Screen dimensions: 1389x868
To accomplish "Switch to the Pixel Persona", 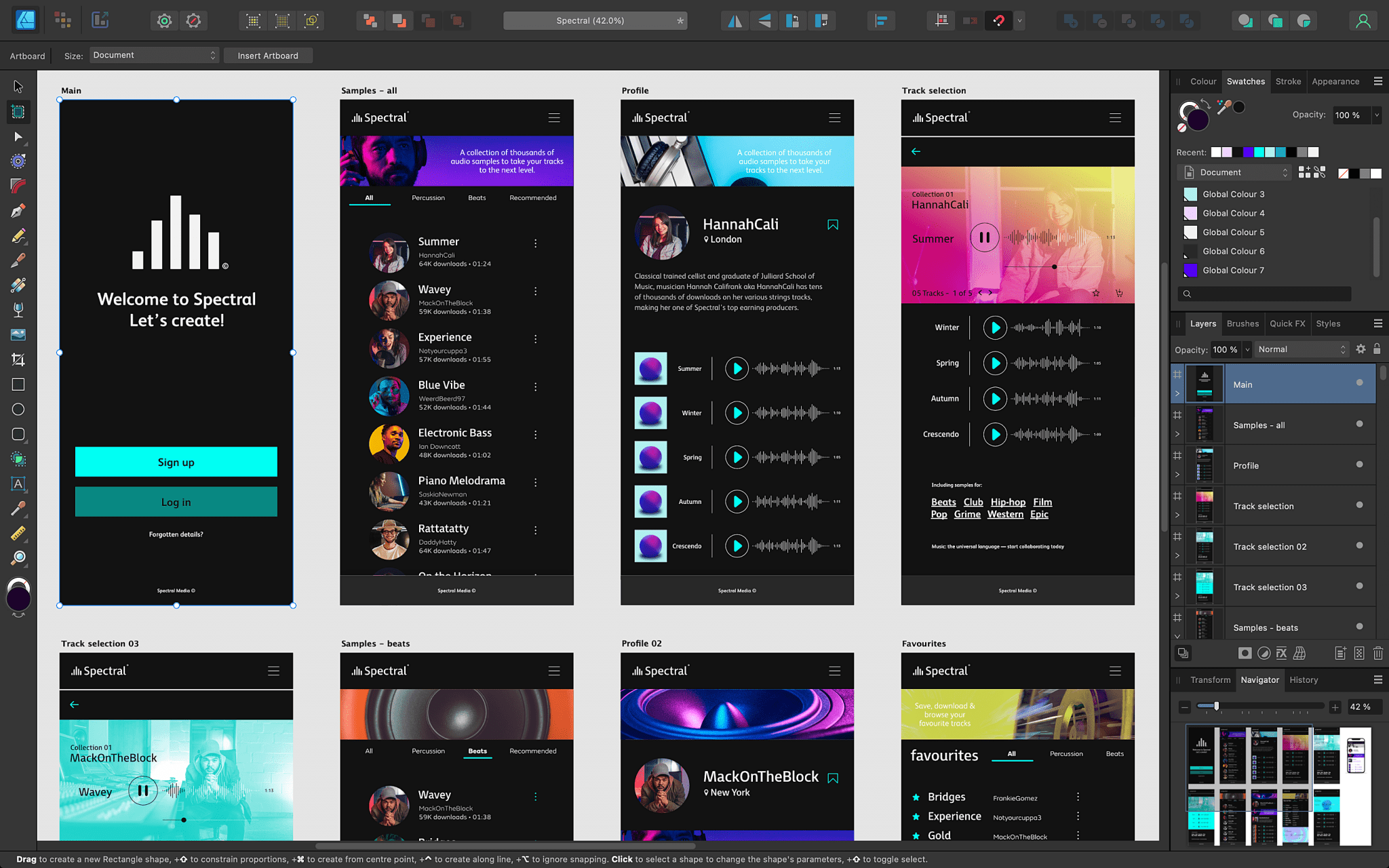I will click(63, 20).
